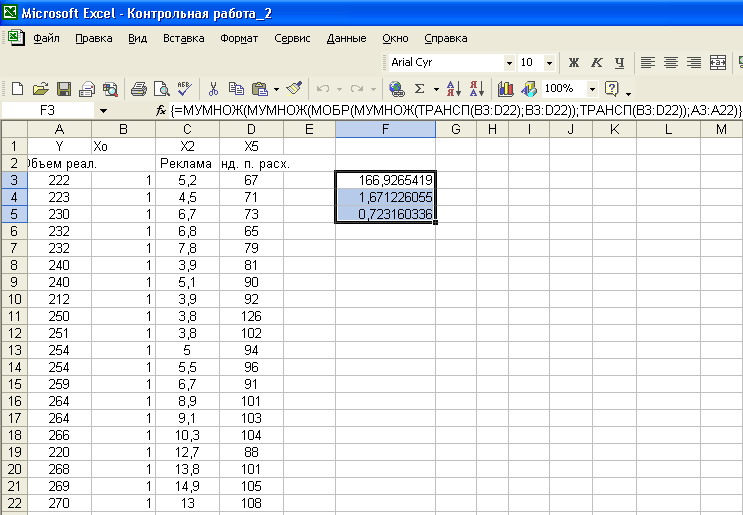Save the workbook with the floppy disk icon
The height and width of the screenshot is (515, 743).
64,89
